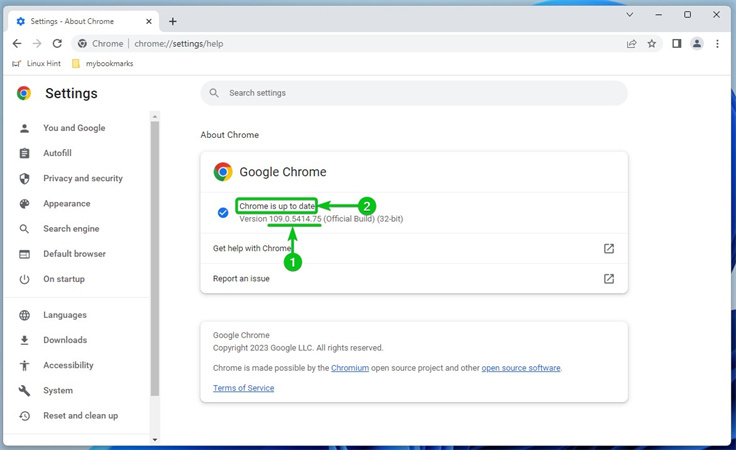Click the power icon beside On startup
The width and height of the screenshot is (736, 450).
point(24,279)
